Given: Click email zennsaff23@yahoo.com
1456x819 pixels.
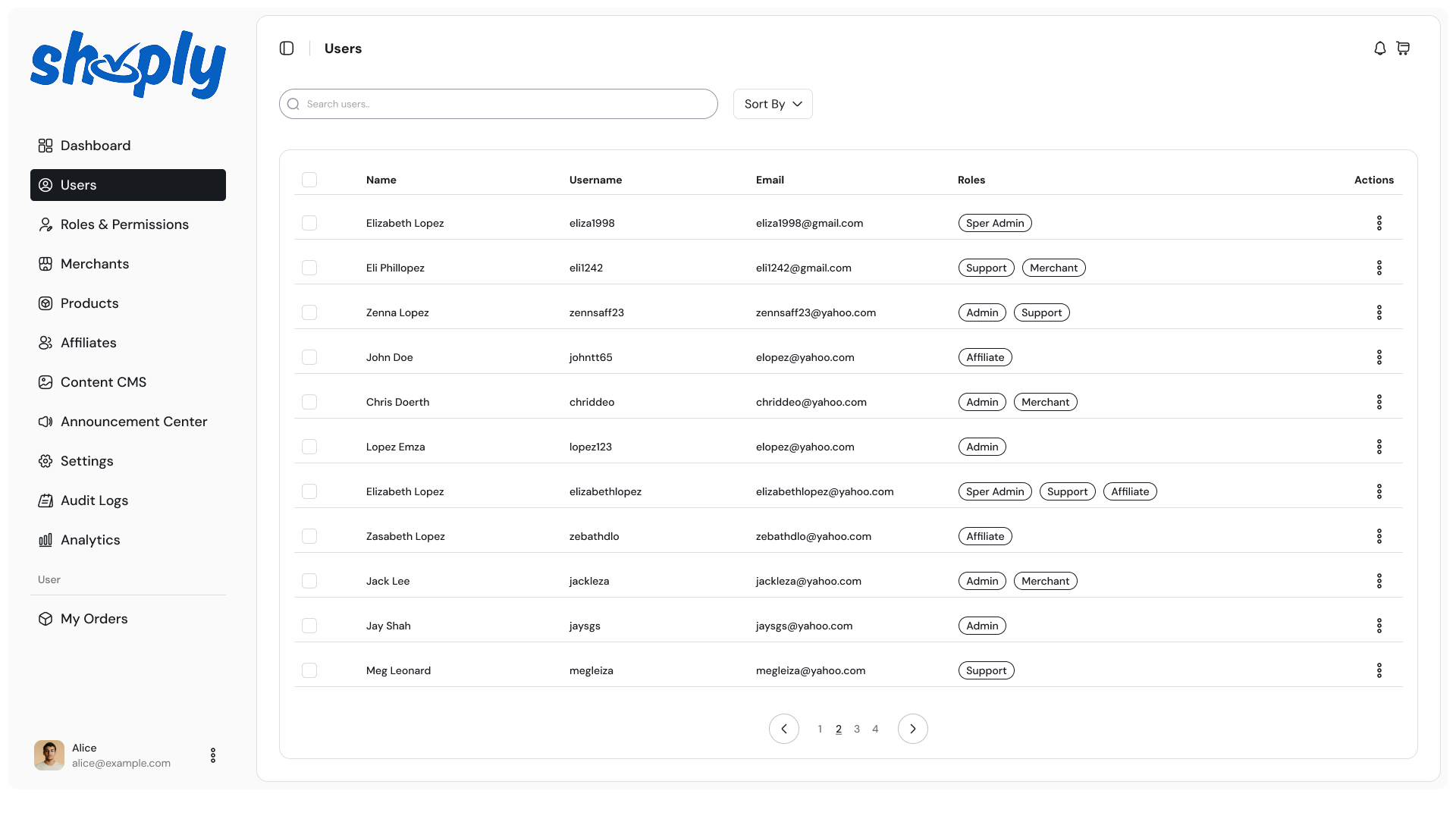Looking at the screenshot, I should coord(816,312).
